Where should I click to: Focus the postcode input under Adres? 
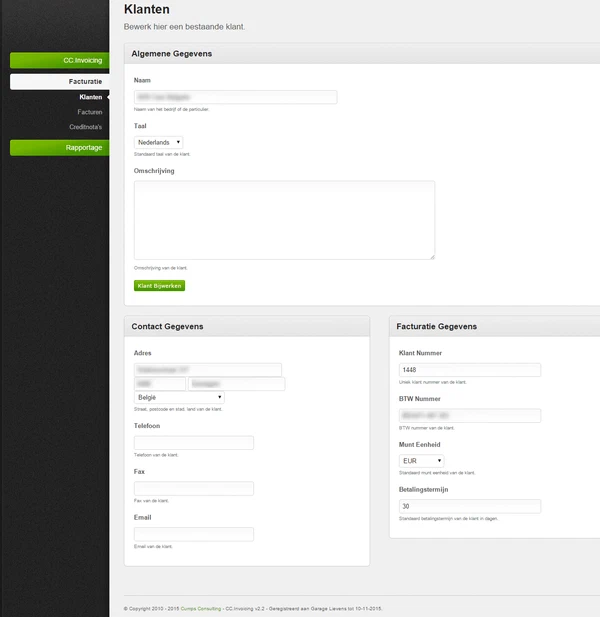click(160, 384)
